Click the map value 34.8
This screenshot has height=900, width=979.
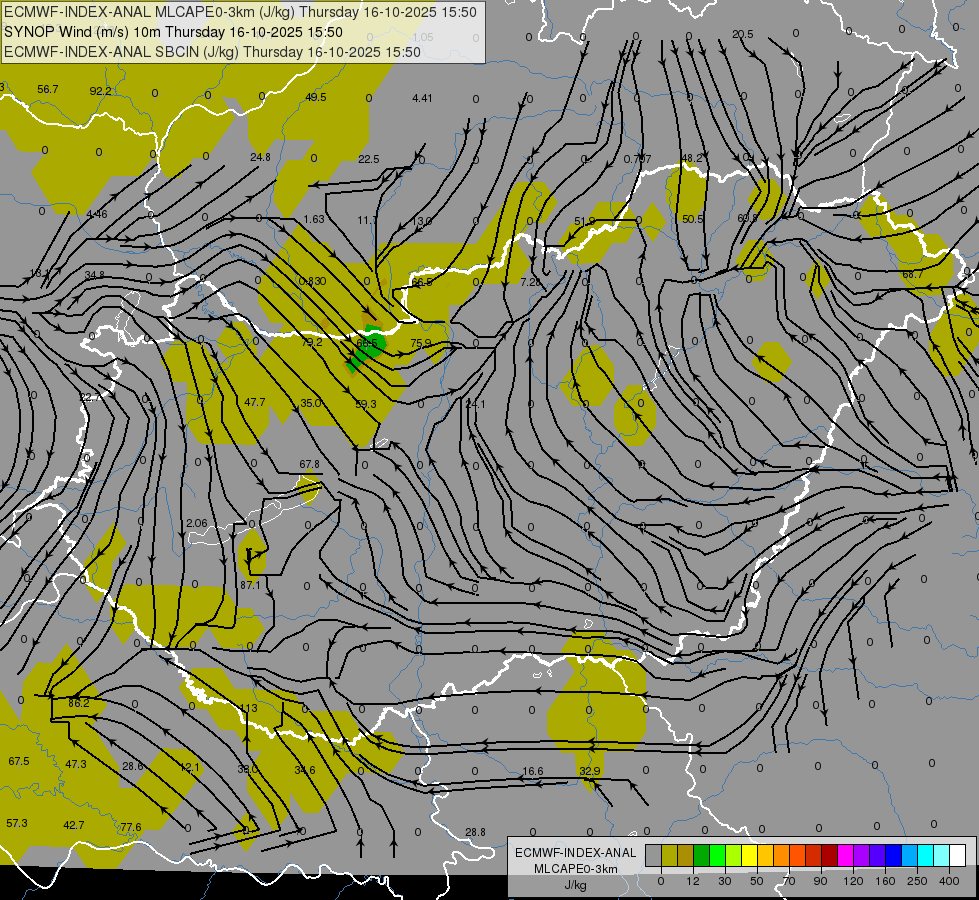[94, 275]
